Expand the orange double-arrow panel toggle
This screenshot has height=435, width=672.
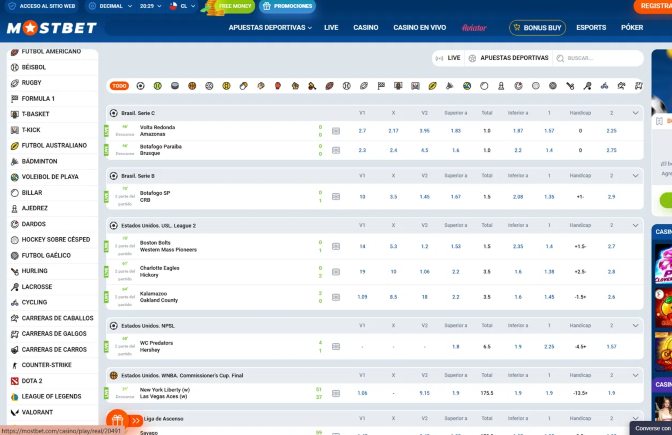(135, 420)
